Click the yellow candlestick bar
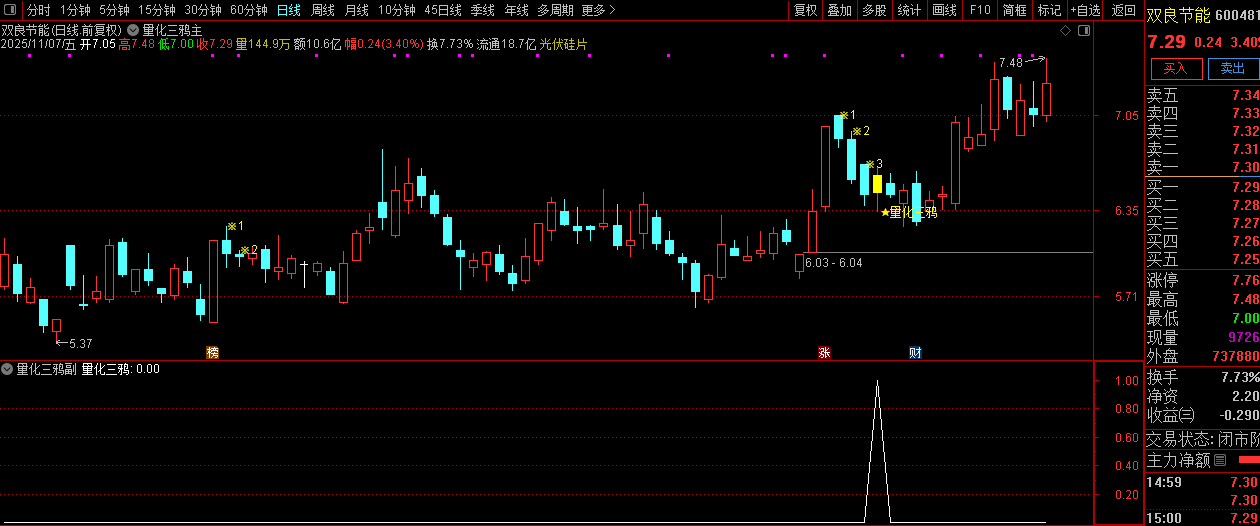Viewport: 1260px width, 526px height. (x=877, y=184)
